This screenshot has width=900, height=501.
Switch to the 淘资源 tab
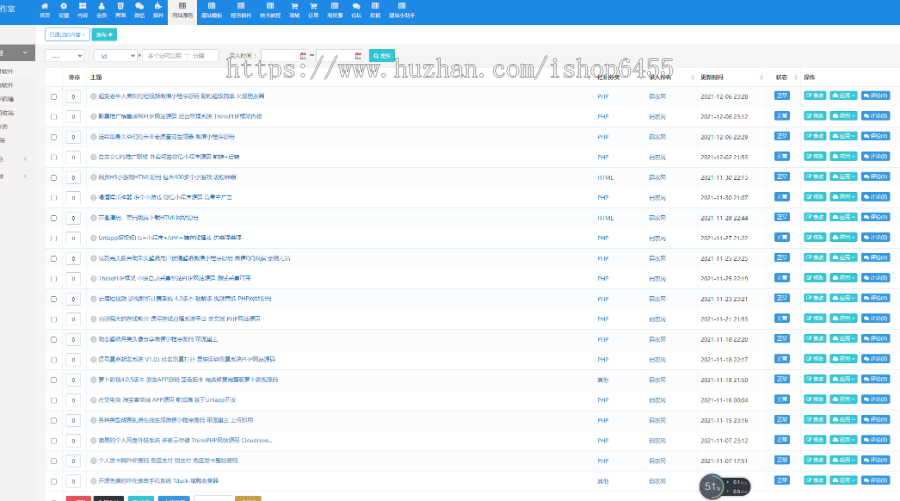click(x=335, y=10)
